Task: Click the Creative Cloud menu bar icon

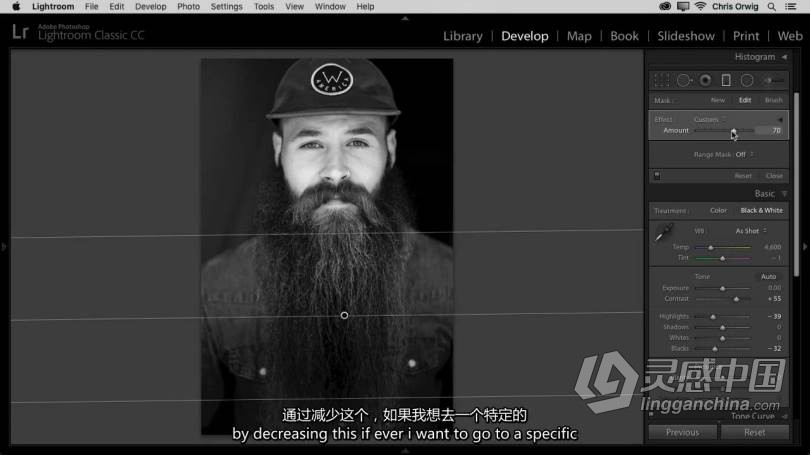Action: click(x=665, y=7)
